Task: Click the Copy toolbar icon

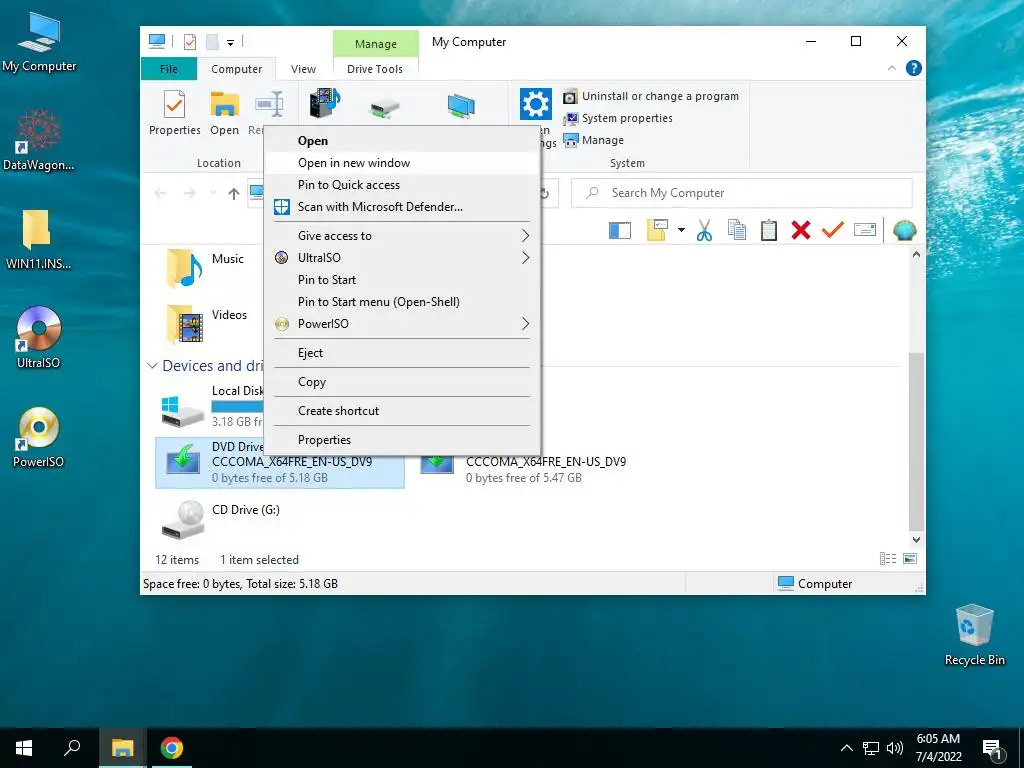Action: [x=737, y=230]
